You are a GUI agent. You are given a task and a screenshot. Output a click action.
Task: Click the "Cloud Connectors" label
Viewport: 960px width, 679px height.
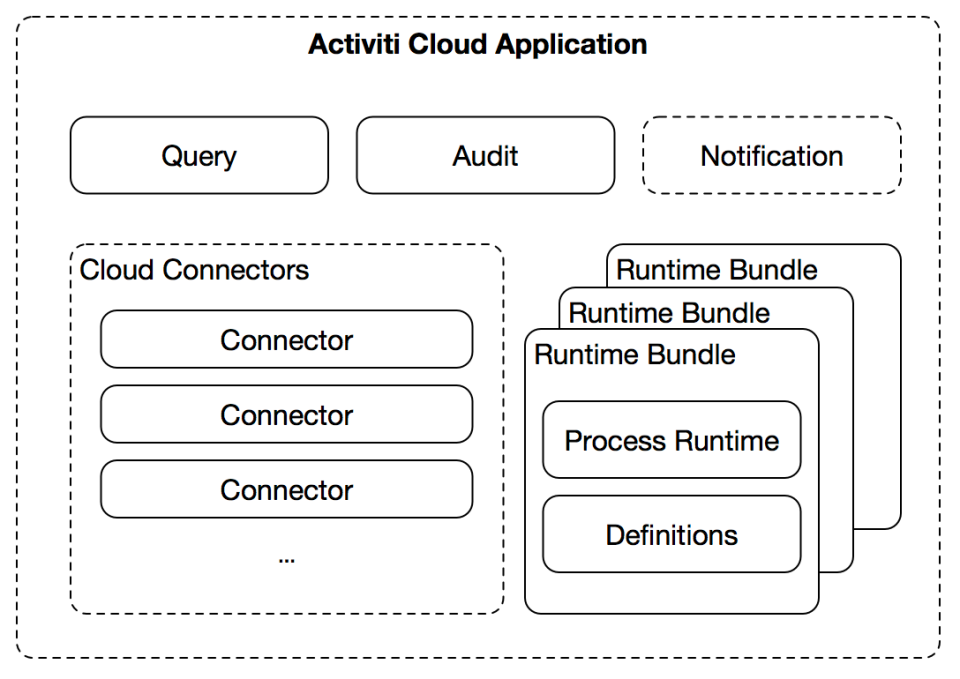click(194, 270)
